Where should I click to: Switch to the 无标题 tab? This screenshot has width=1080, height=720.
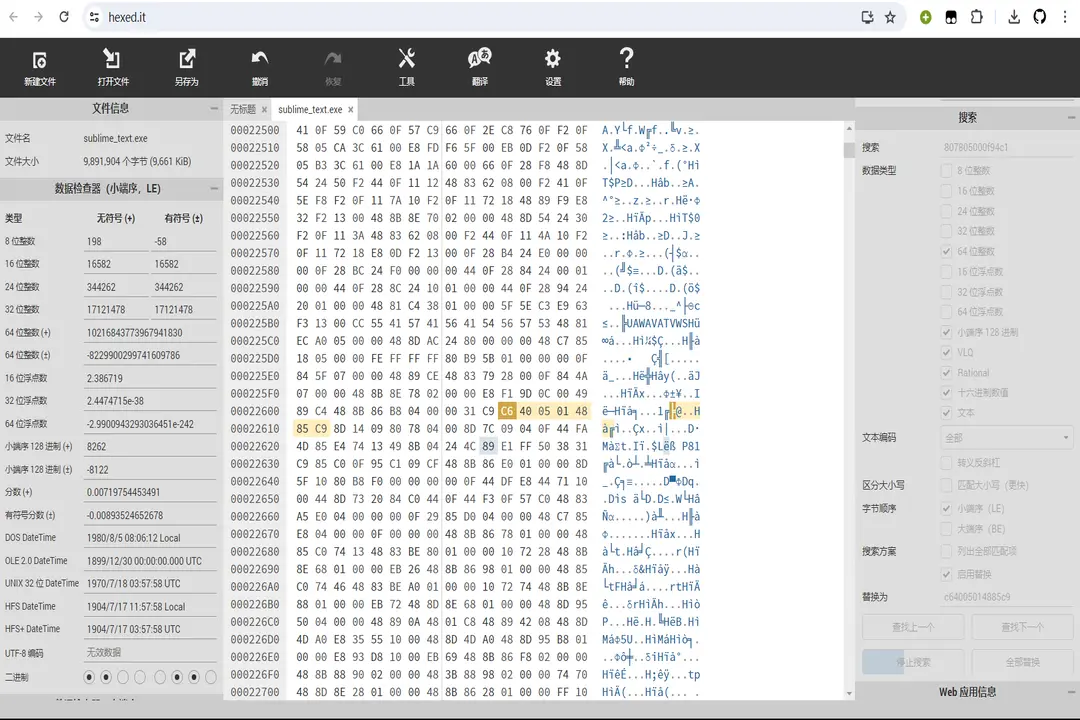point(243,109)
